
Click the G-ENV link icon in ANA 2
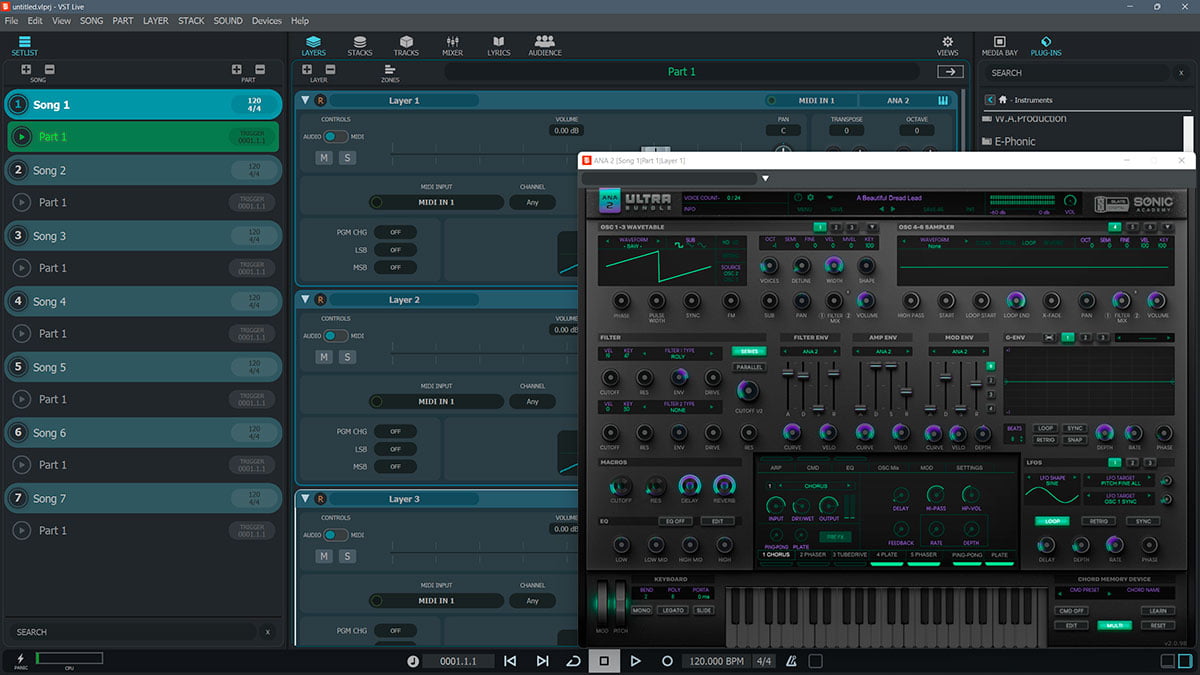[x=1050, y=338]
